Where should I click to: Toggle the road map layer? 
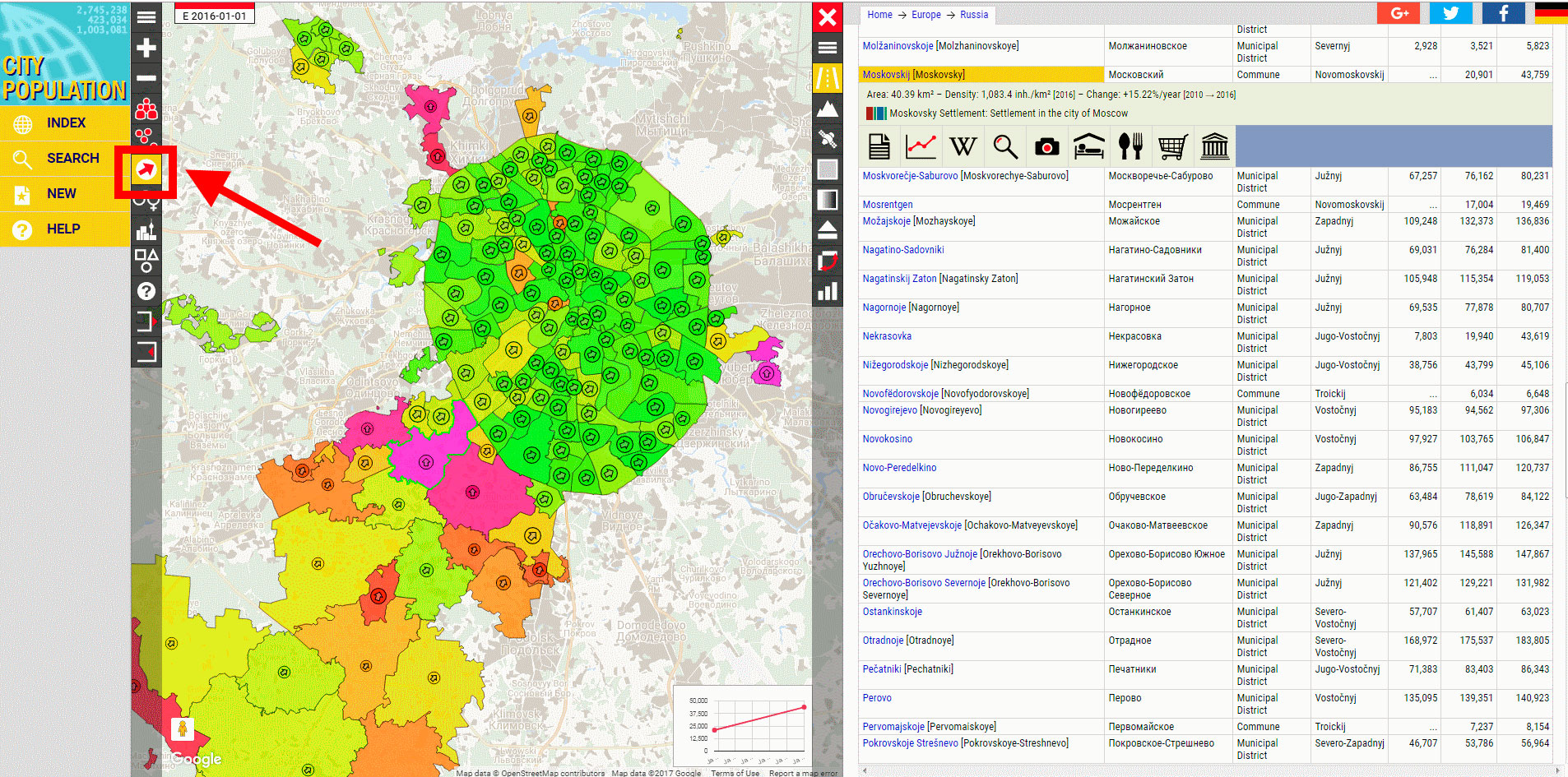828,78
